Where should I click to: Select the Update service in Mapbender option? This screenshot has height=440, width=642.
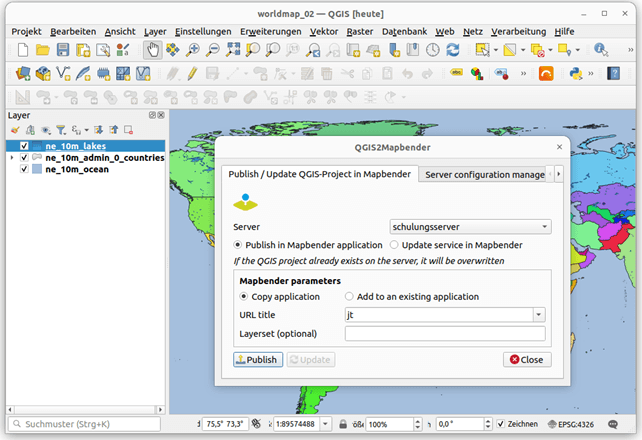tap(395, 245)
